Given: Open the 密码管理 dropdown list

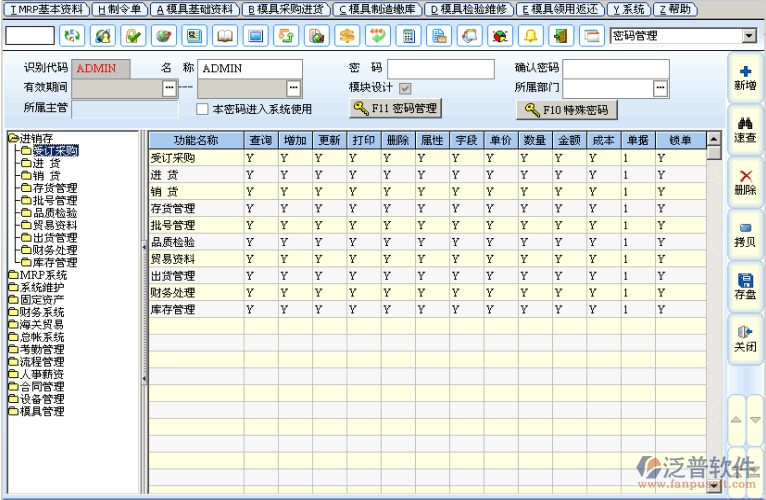Looking at the screenshot, I should coord(749,36).
